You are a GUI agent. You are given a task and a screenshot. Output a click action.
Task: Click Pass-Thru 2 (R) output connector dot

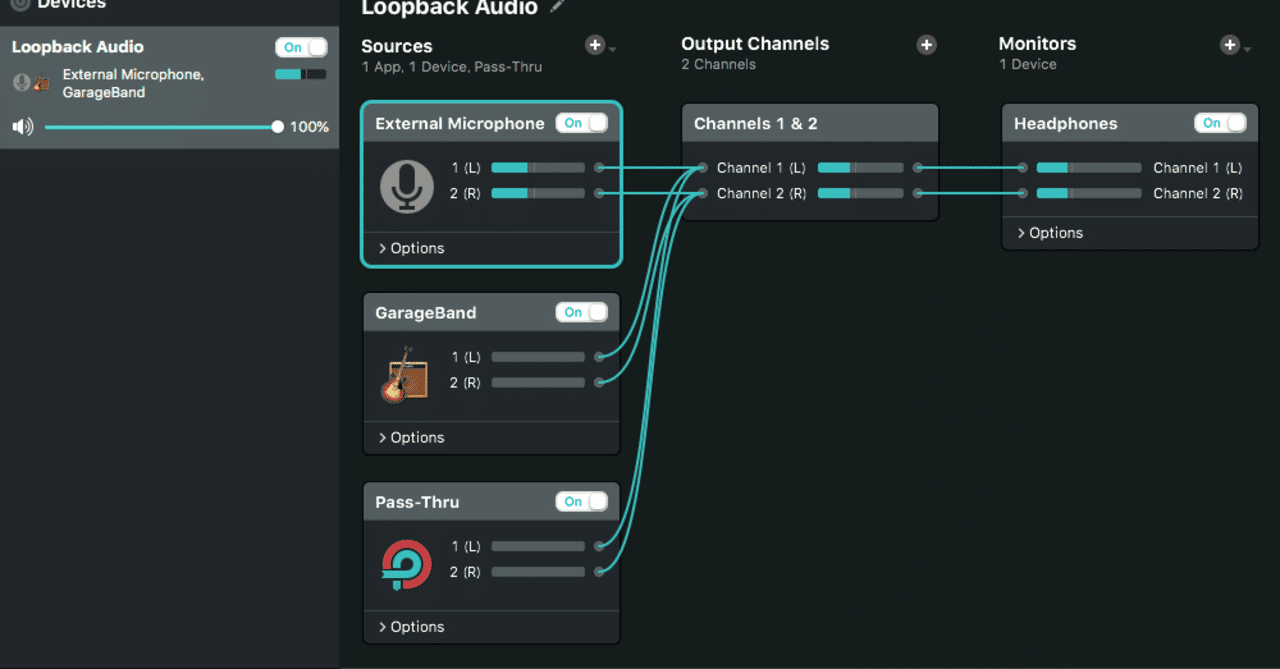click(x=599, y=572)
